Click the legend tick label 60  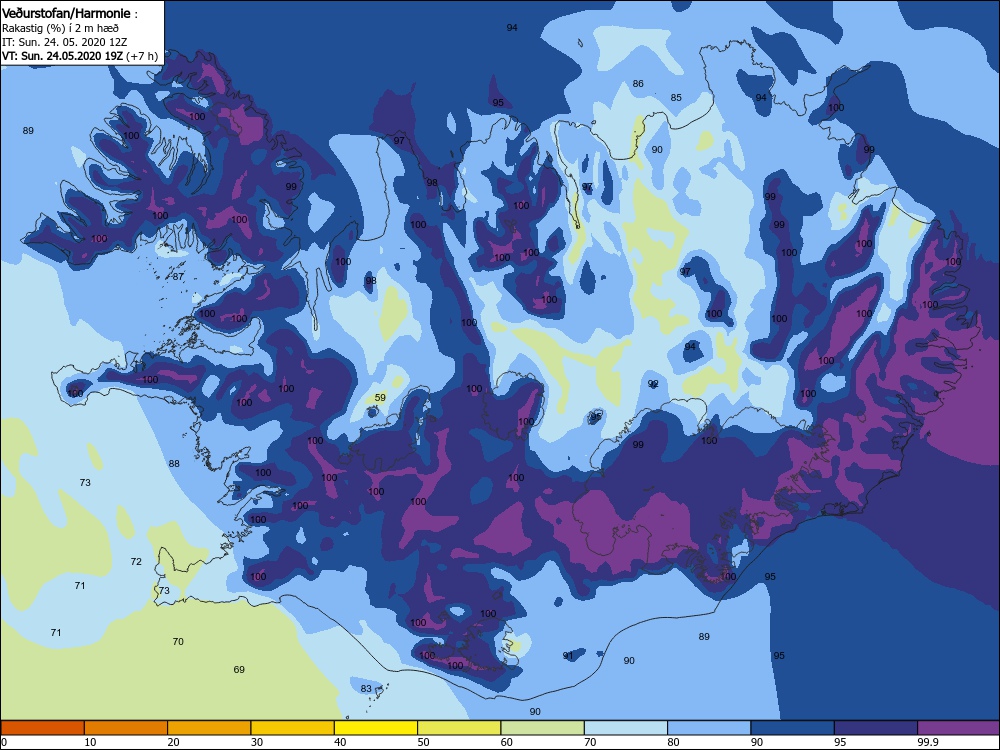tap(507, 742)
